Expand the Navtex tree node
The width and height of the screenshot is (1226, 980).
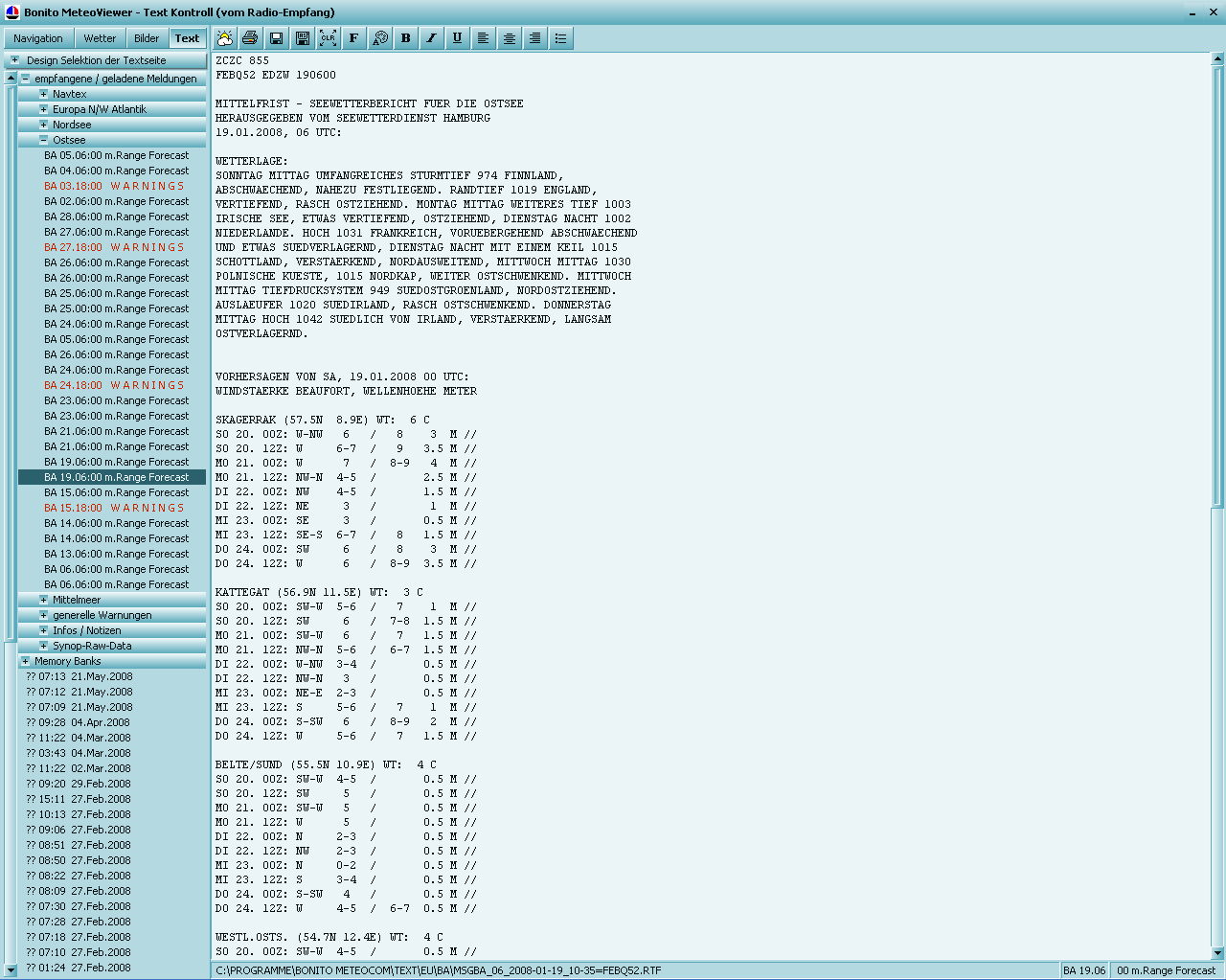point(44,94)
